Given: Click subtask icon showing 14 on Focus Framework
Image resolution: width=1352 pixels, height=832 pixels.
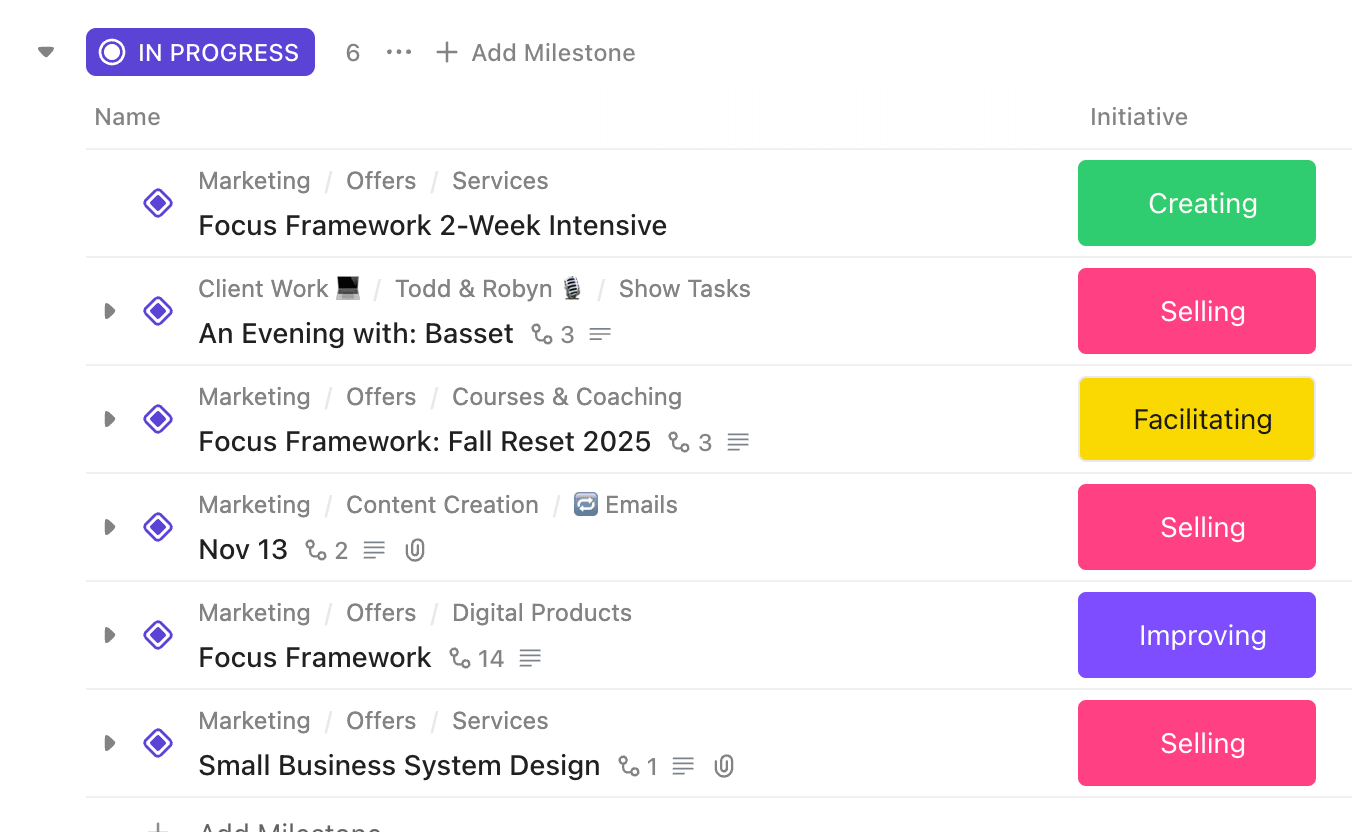Looking at the screenshot, I should coord(460,658).
